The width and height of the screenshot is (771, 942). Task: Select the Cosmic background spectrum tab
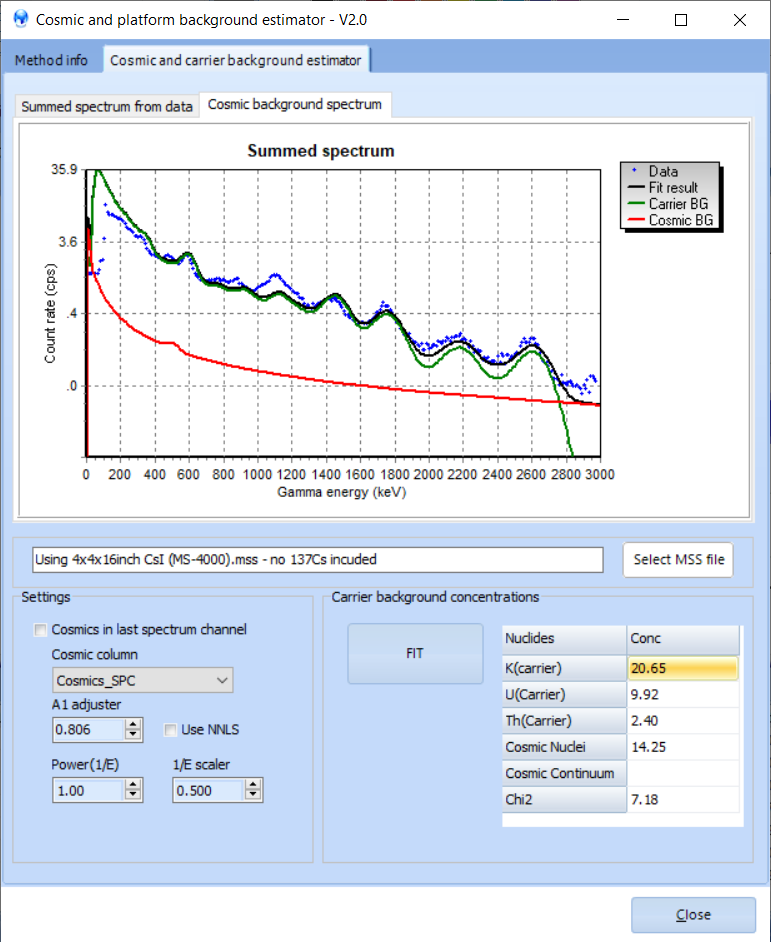pos(295,105)
